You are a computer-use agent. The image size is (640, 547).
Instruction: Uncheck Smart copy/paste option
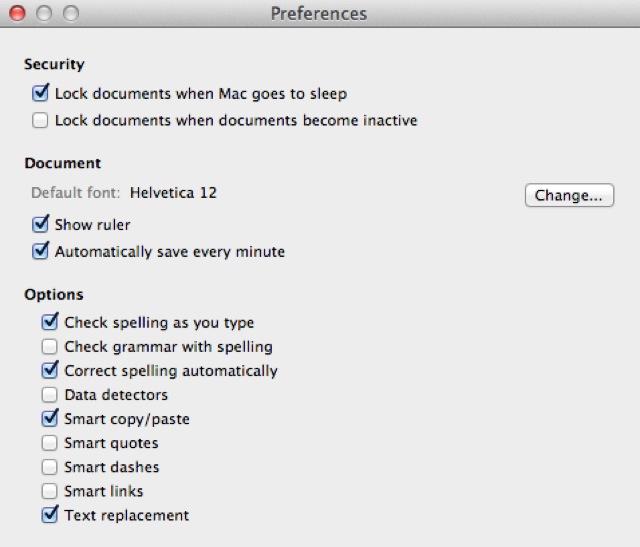click(50, 419)
